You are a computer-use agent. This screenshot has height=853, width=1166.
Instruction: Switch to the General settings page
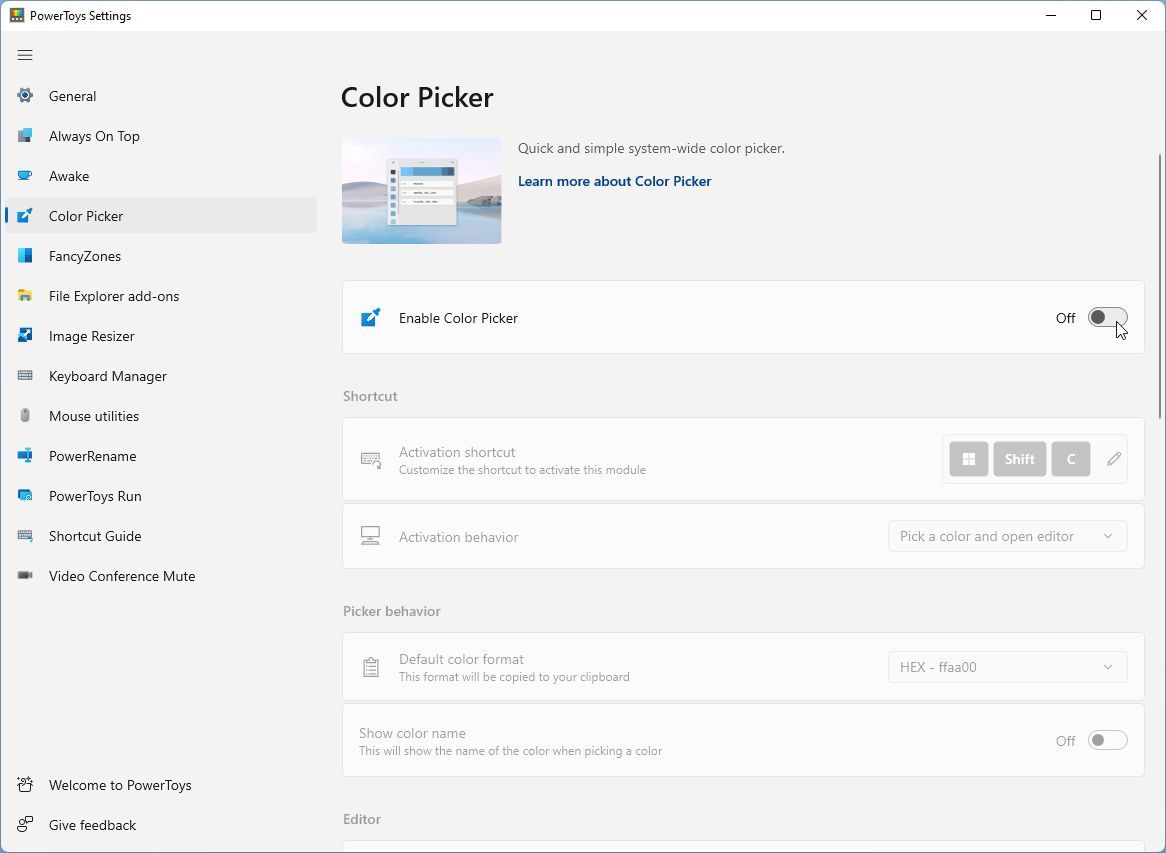(72, 96)
